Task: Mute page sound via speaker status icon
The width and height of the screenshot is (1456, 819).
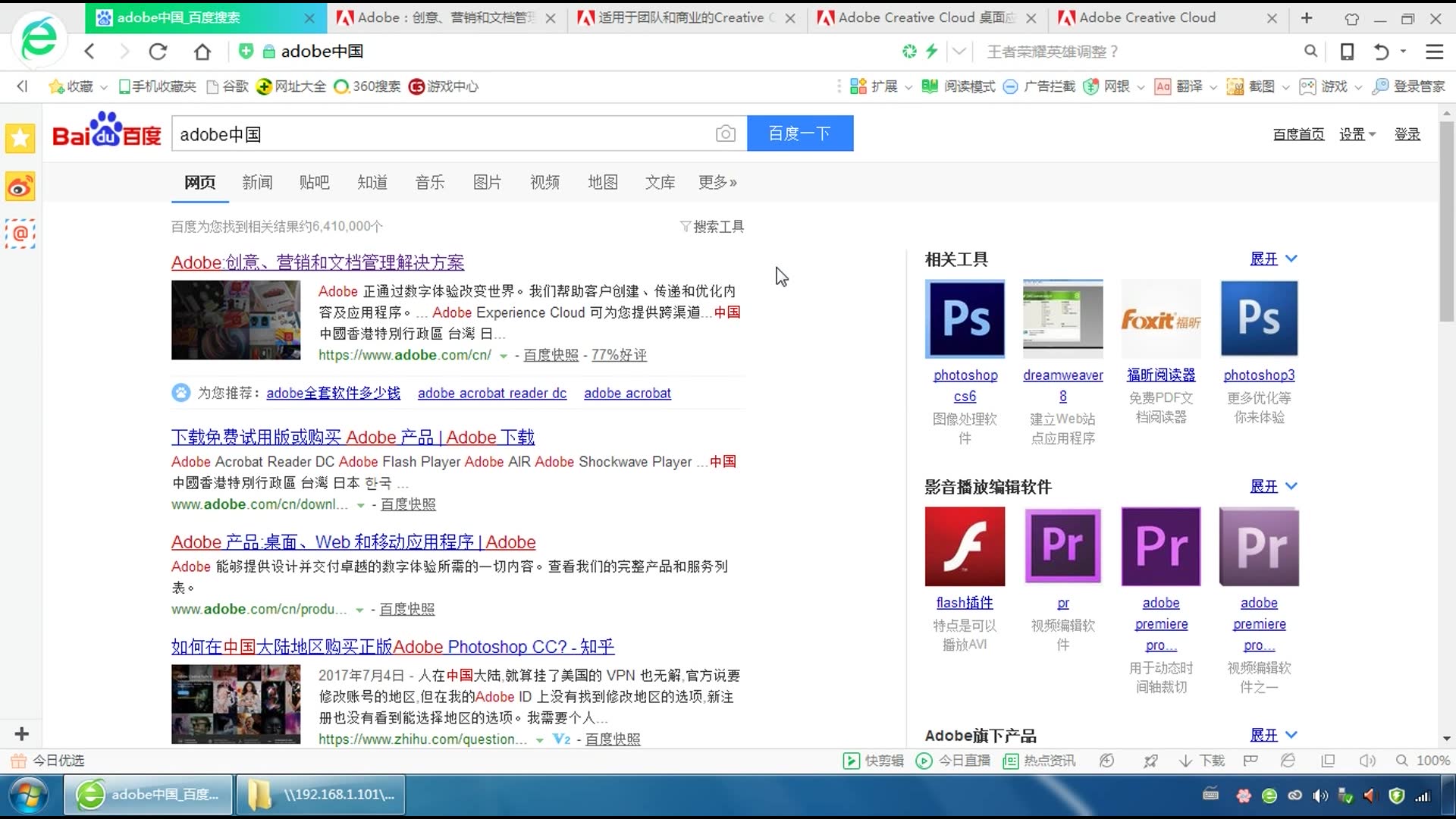Action: click(1367, 761)
